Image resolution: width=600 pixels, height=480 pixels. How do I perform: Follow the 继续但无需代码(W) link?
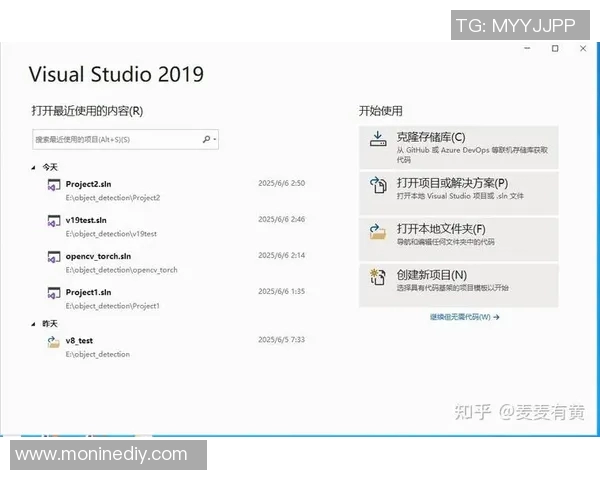point(465,317)
